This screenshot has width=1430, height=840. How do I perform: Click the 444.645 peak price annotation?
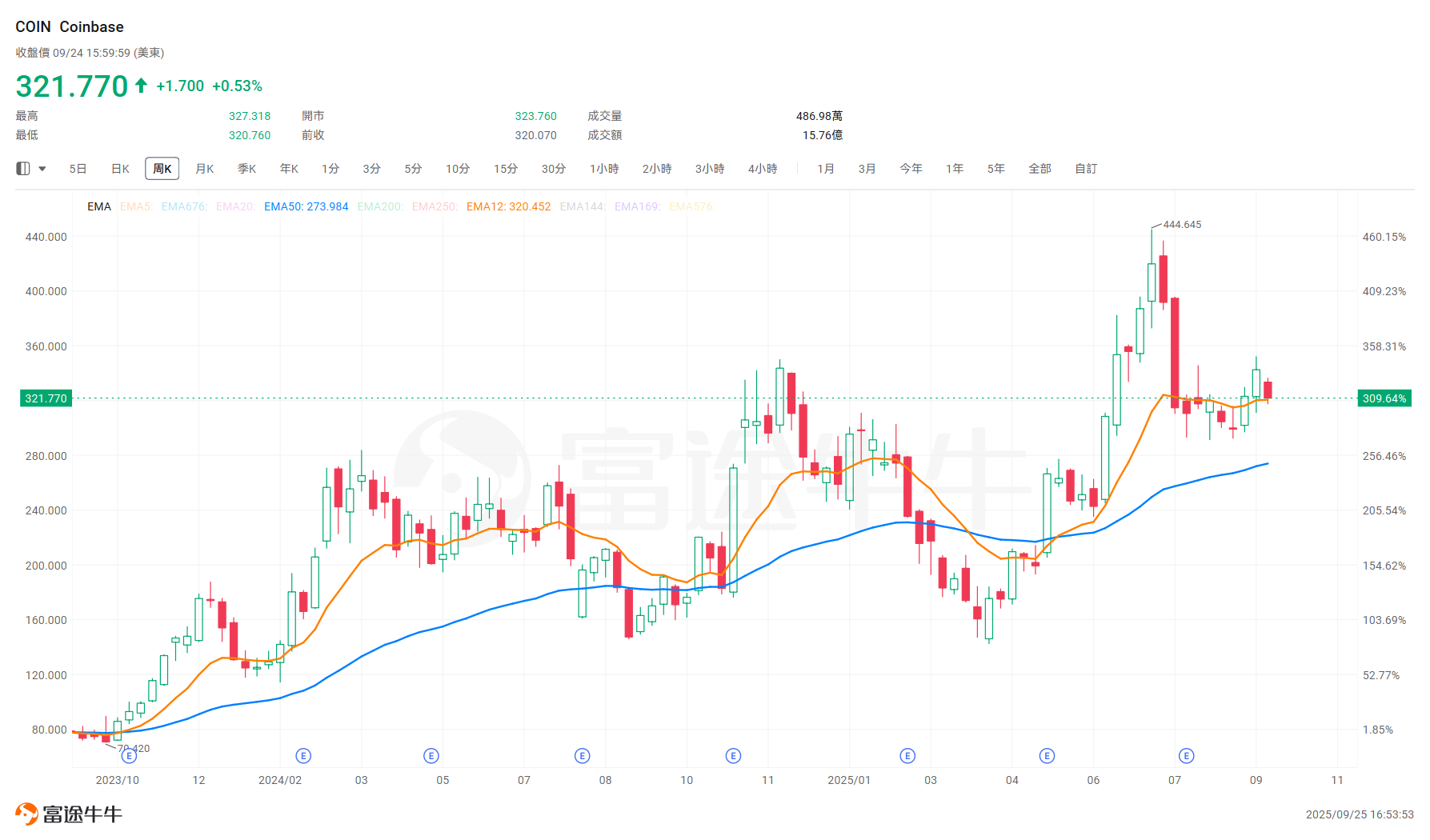click(x=1182, y=225)
